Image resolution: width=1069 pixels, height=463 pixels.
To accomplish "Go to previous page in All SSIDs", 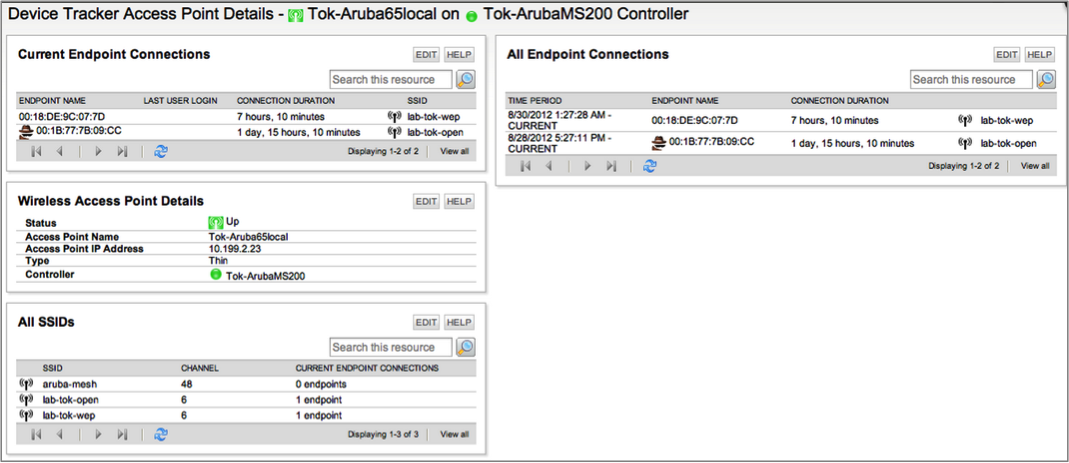I will tap(59, 434).
